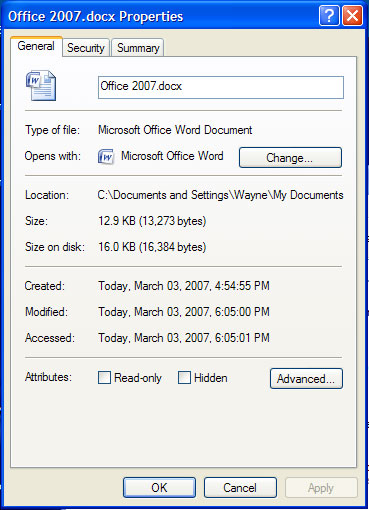Click the Modified date ending 6:05:00 PM

184,312
